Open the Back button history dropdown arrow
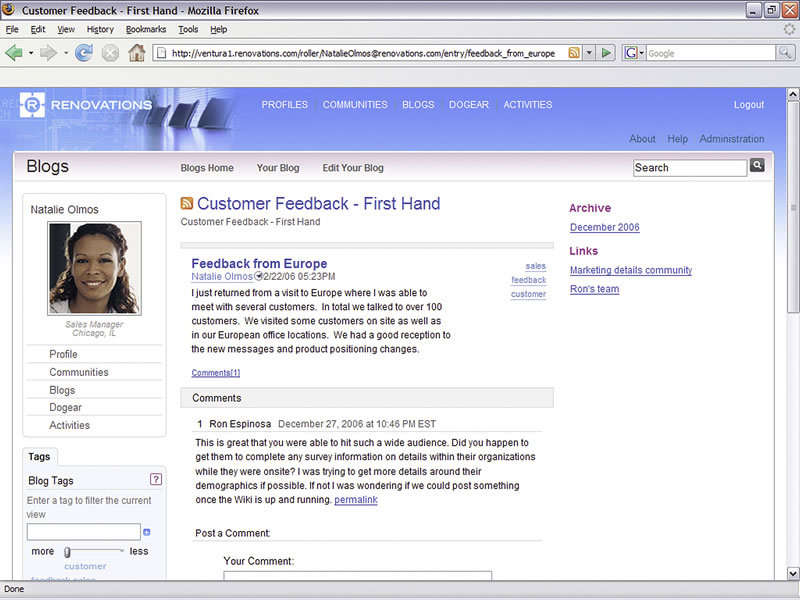 tap(31, 53)
